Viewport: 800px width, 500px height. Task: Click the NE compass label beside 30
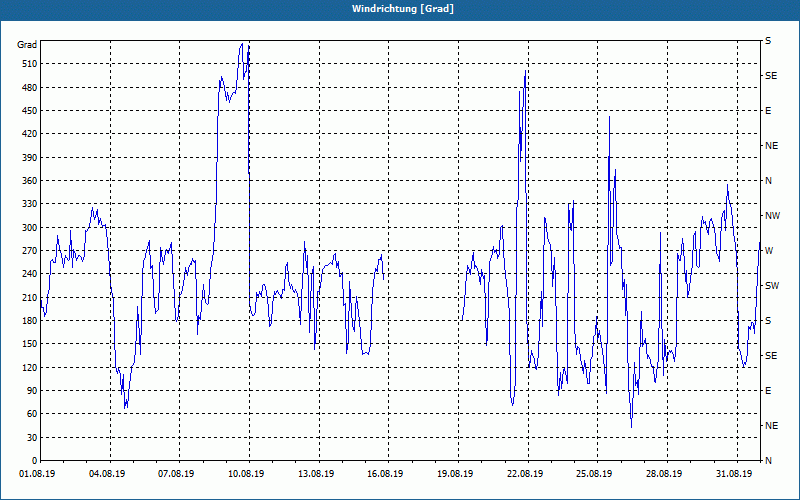pos(772,426)
